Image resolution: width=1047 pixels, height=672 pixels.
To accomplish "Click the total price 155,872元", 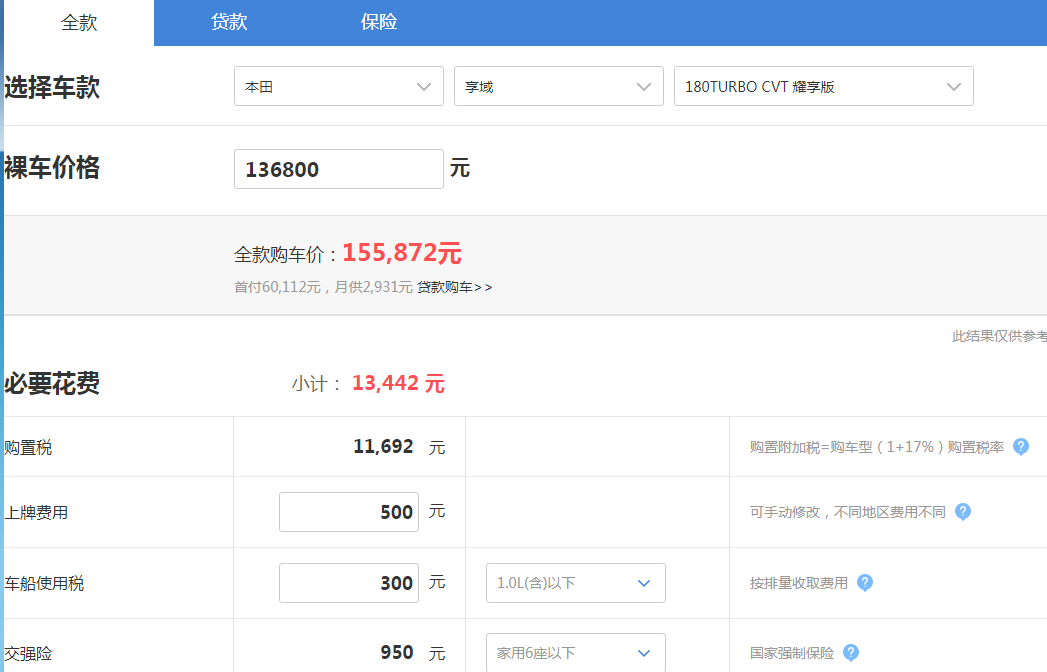I will (x=402, y=253).
